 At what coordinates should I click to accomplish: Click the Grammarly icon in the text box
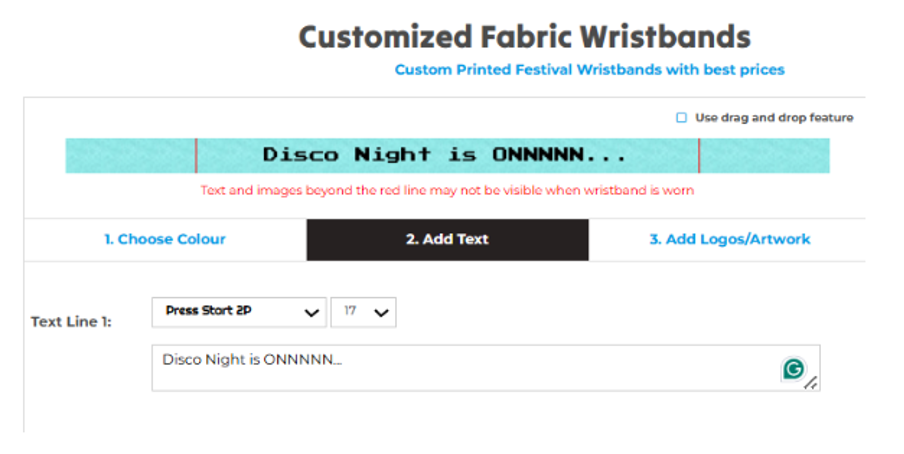[793, 369]
